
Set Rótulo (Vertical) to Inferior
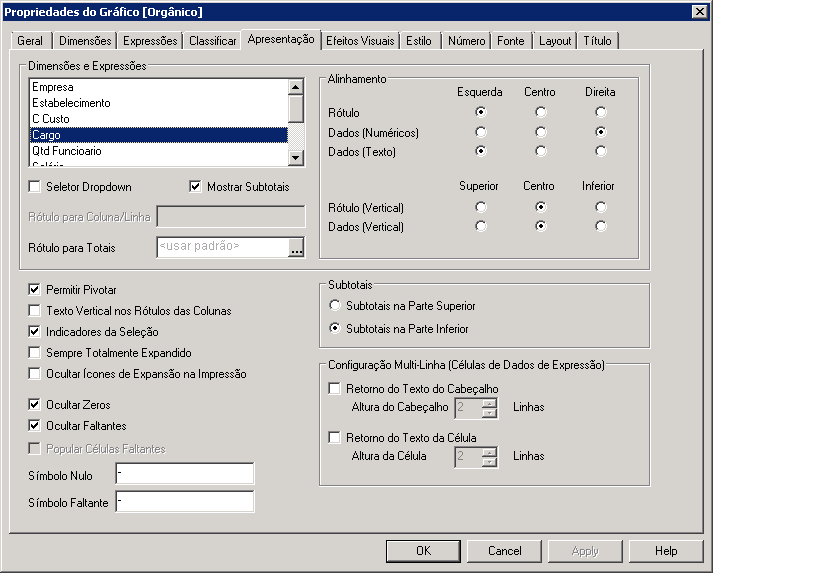[601, 207]
